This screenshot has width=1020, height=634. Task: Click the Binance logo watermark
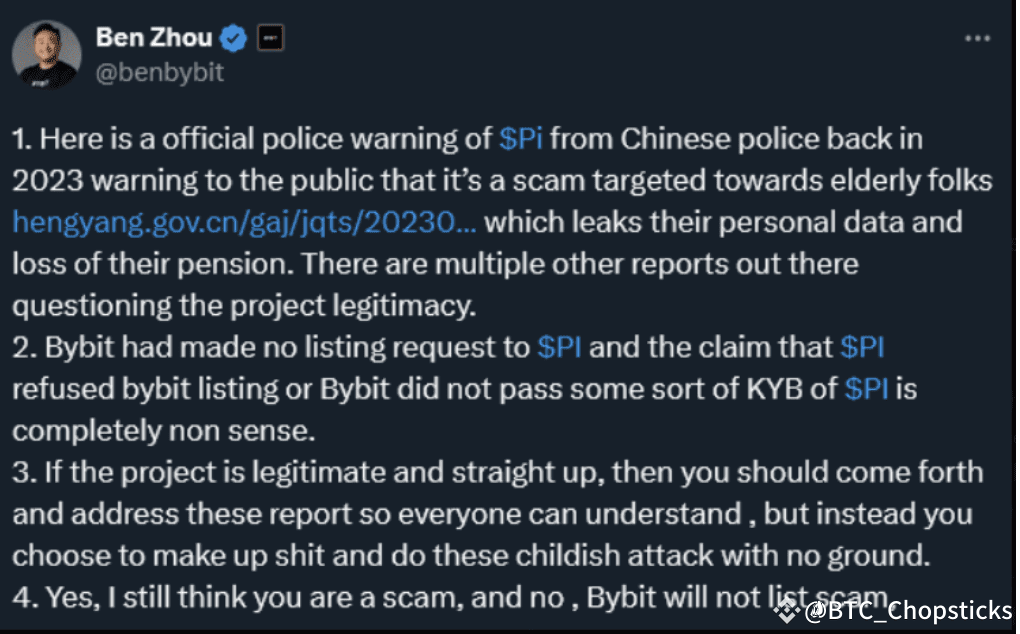[x=795, y=611]
